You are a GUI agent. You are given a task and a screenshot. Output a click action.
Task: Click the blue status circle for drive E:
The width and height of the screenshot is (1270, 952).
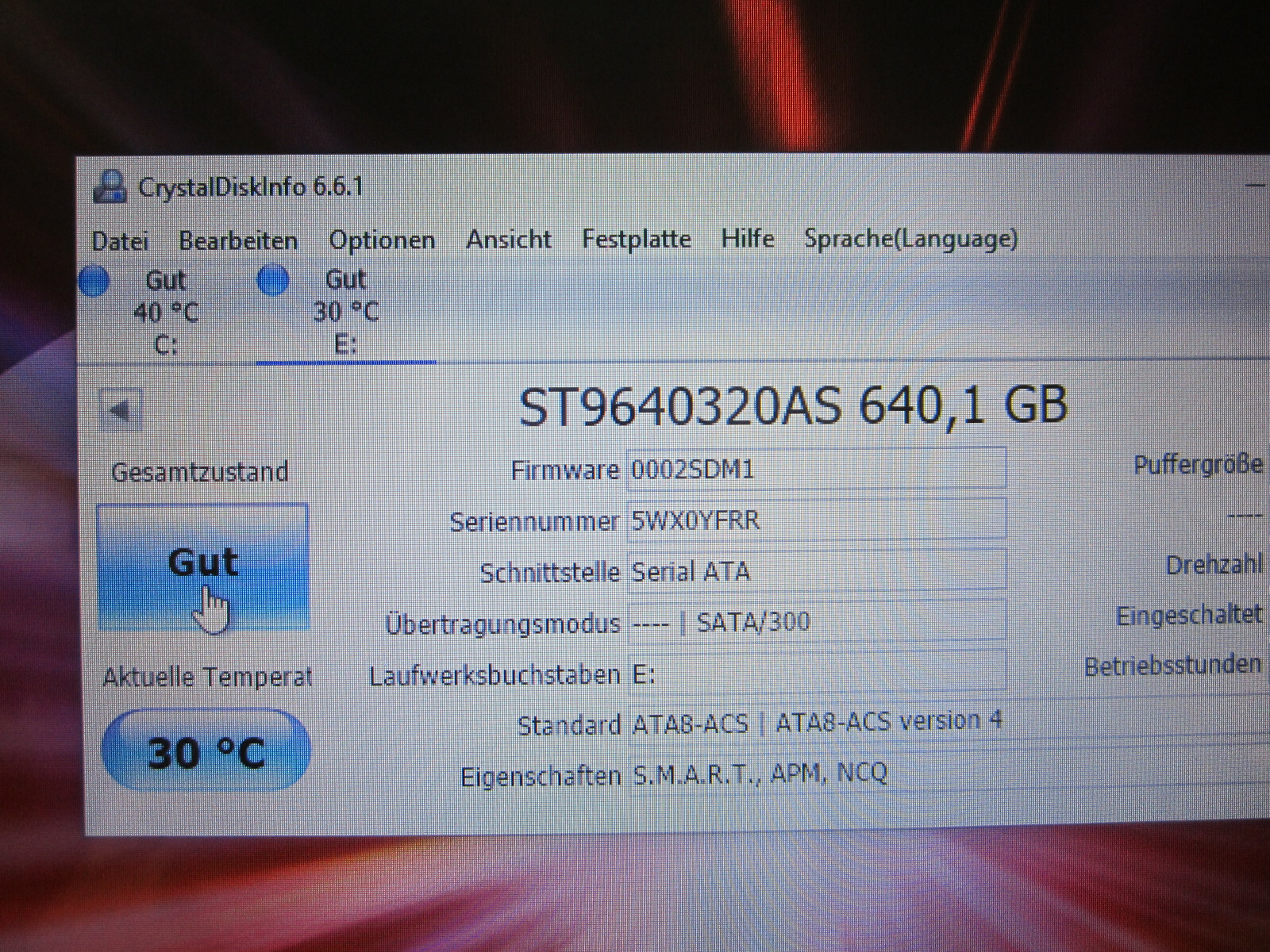click(x=274, y=280)
